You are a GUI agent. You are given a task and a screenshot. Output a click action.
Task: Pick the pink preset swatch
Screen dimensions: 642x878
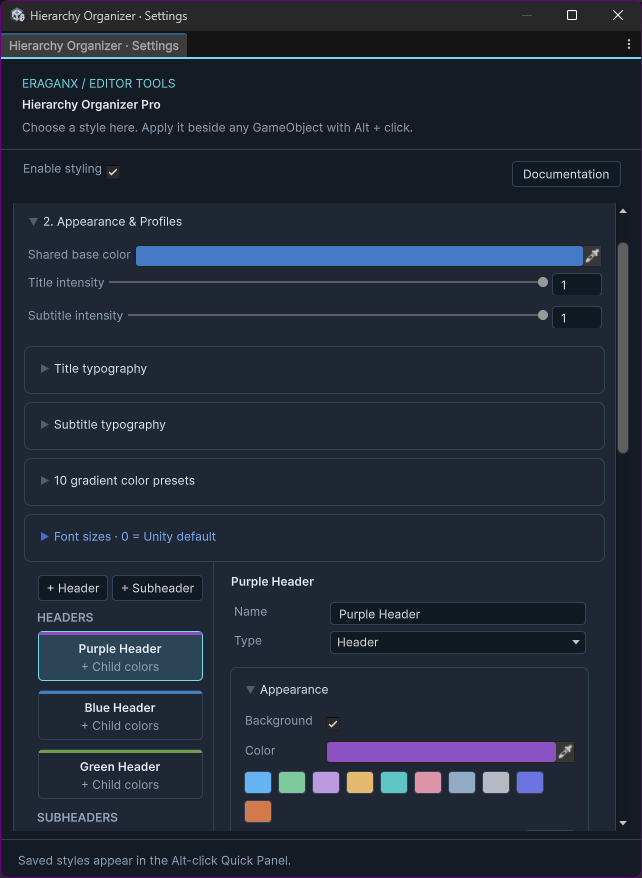tap(428, 782)
